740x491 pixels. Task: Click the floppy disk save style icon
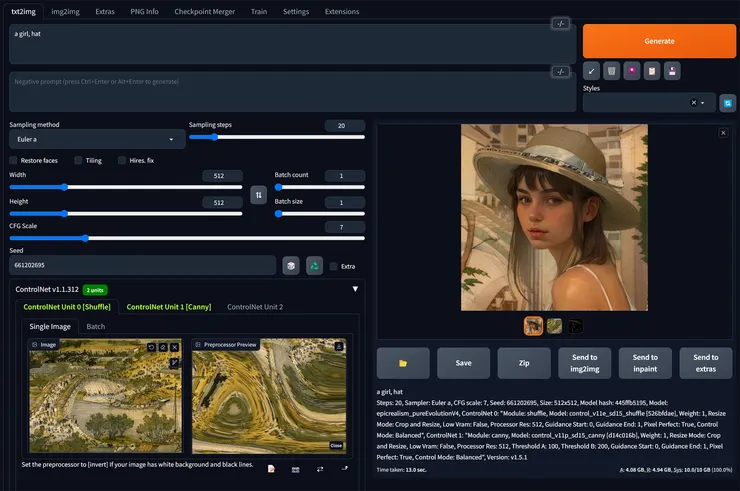coord(673,70)
